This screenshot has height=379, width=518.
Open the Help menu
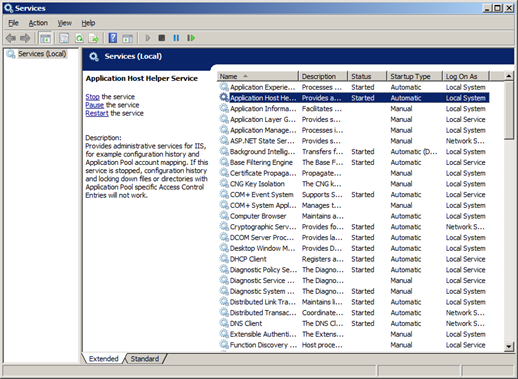(88, 23)
